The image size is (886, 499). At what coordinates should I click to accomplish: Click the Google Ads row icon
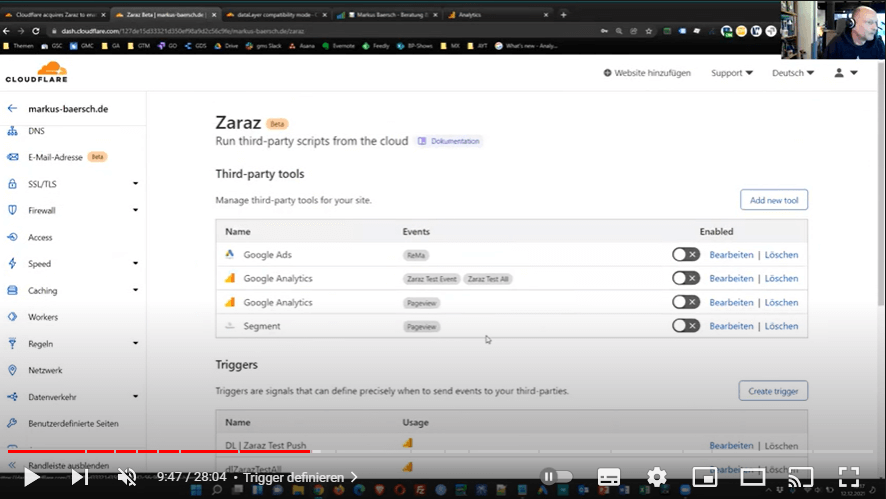click(x=229, y=254)
